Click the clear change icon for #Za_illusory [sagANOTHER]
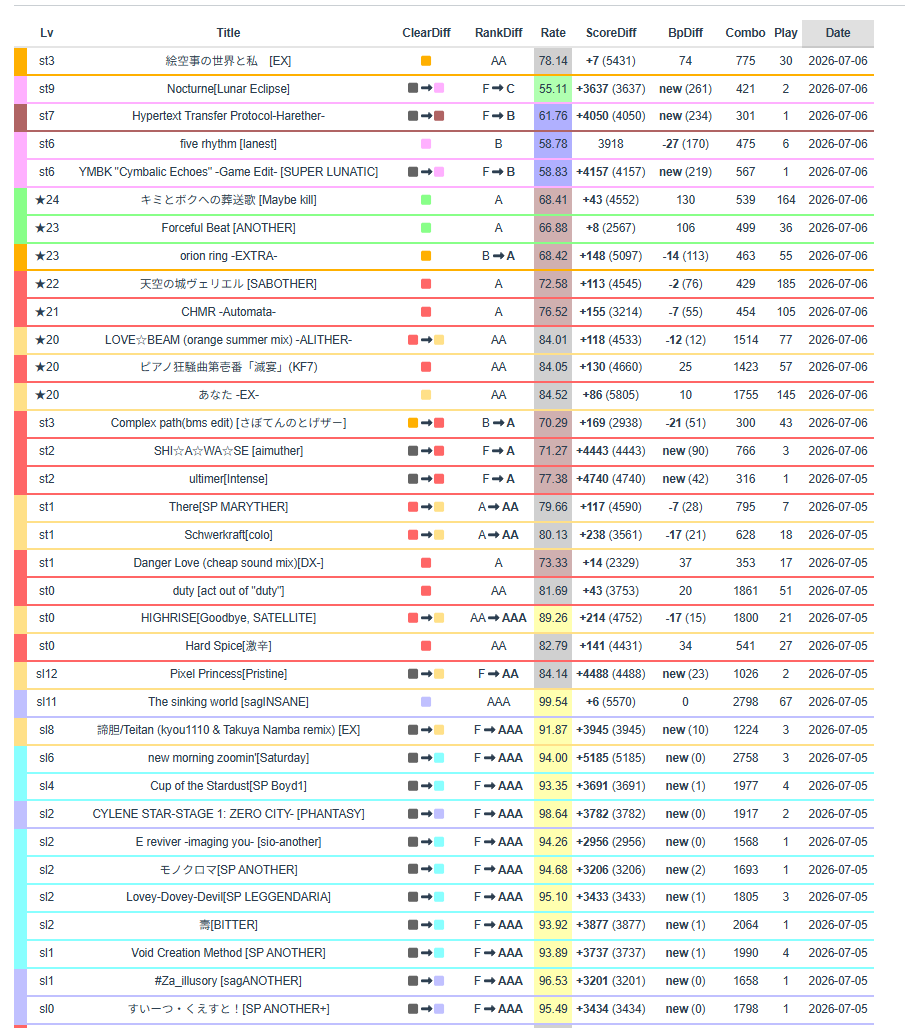Screen dimensions: 905x1028 [426, 981]
